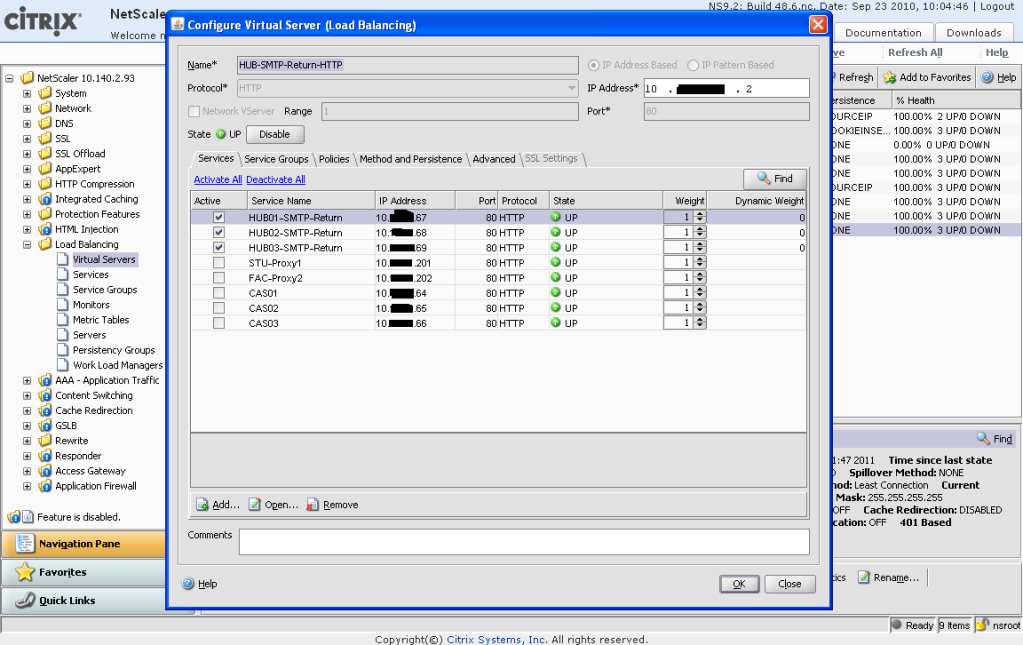Collapse the NetScaler root node
Screen dimensions: 1023x645
(9, 78)
